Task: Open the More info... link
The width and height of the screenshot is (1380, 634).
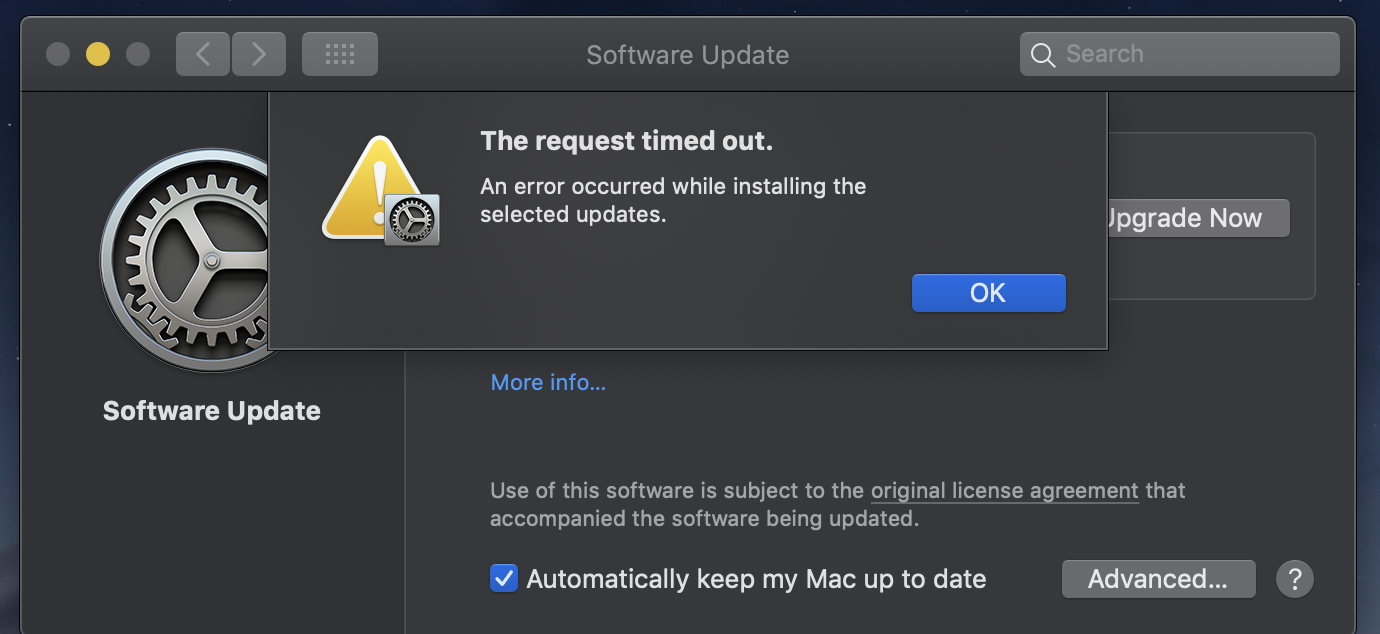Action: pos(548,382)
